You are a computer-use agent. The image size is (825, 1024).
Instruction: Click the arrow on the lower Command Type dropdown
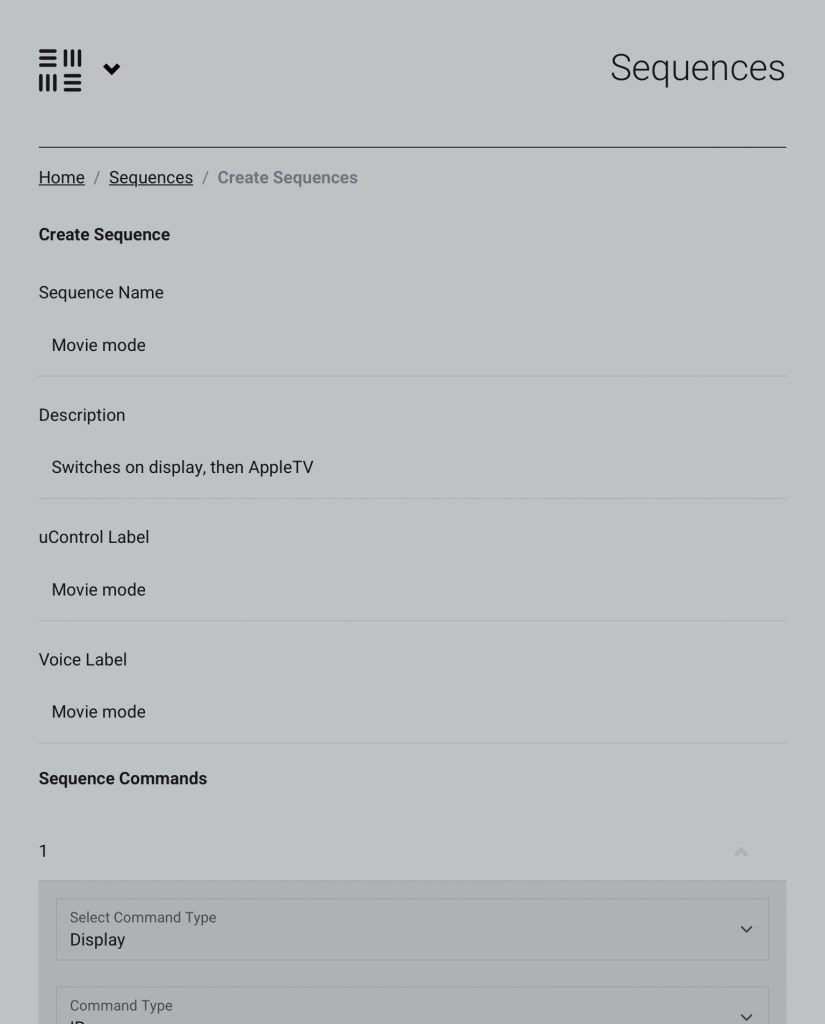[746, 1016]
